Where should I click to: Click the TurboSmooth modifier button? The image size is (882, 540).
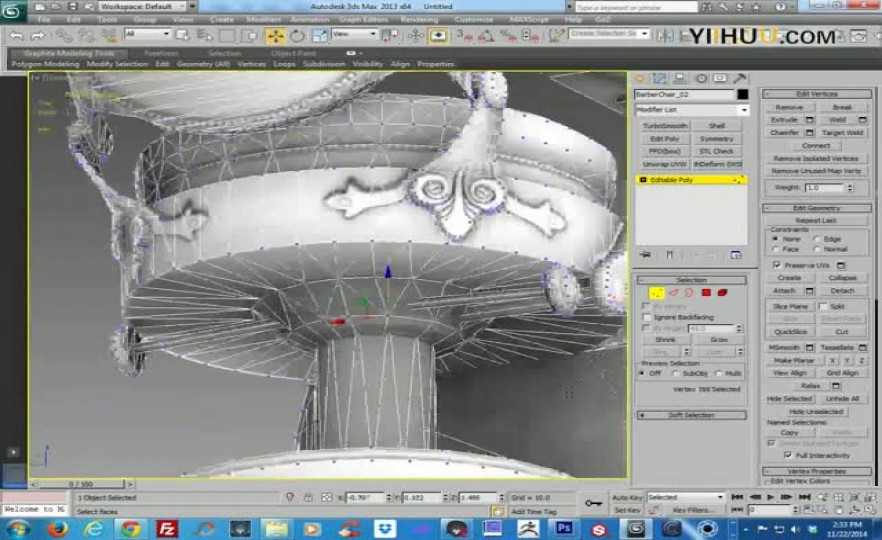[x=665, y=125]
